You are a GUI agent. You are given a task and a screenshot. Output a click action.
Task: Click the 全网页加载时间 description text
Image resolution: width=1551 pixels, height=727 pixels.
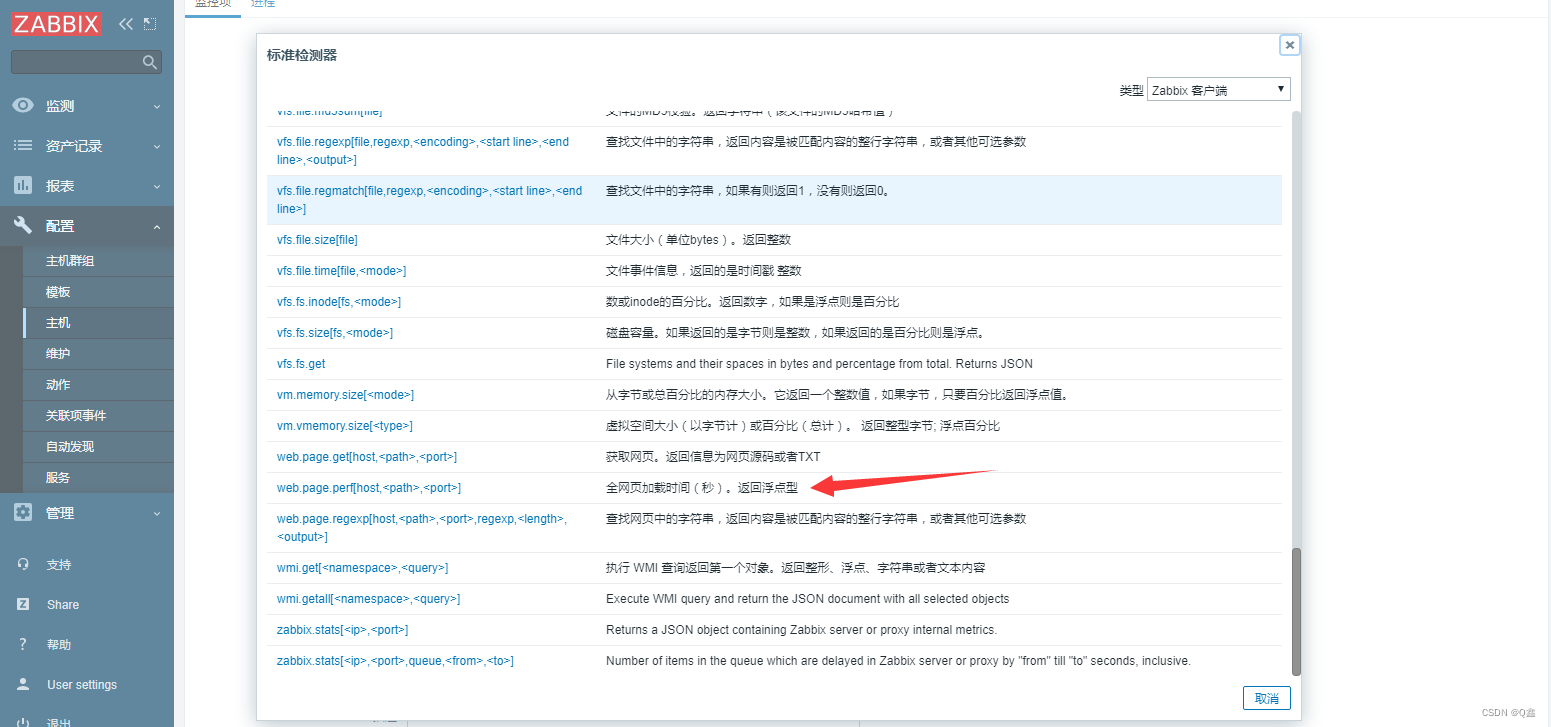tap(702, 488)
